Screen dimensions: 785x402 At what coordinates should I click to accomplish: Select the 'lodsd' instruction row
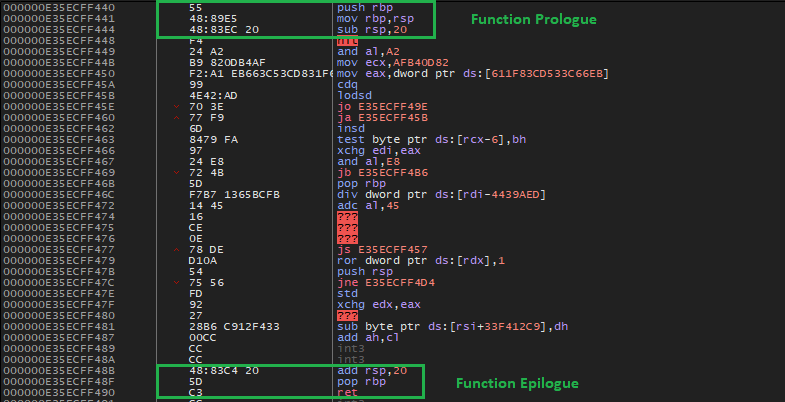tap(353, 96)
